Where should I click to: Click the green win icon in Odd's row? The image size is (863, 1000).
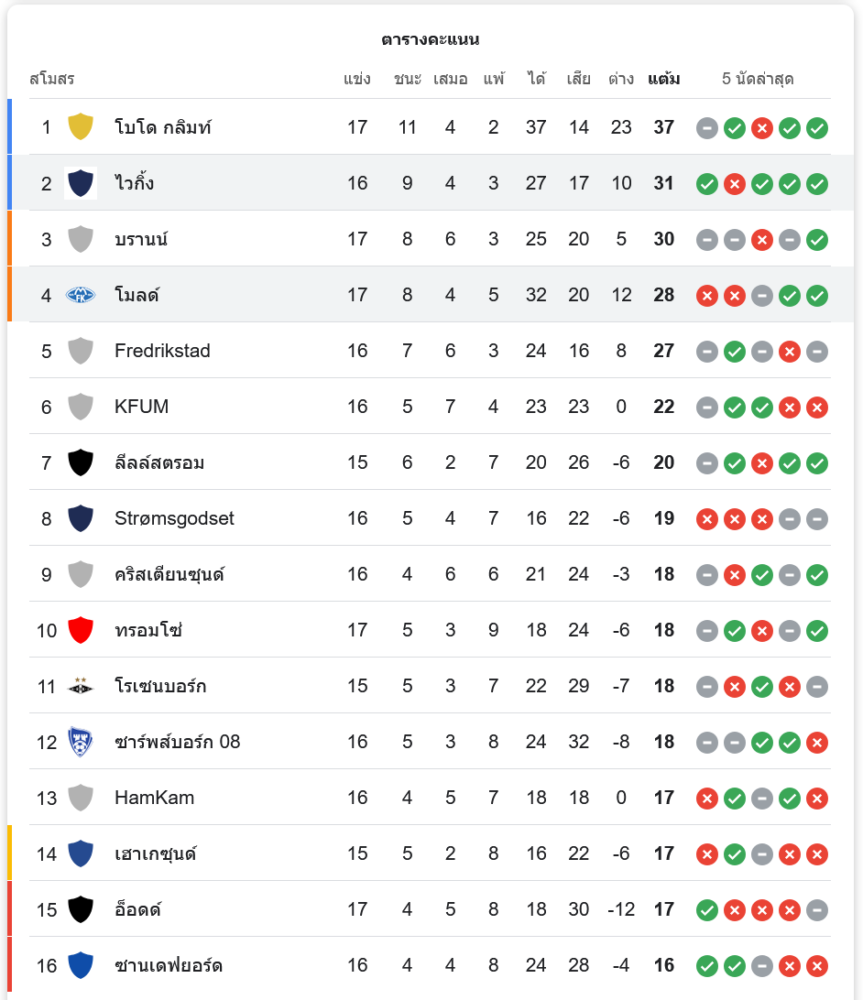click(x=707, y=910)
